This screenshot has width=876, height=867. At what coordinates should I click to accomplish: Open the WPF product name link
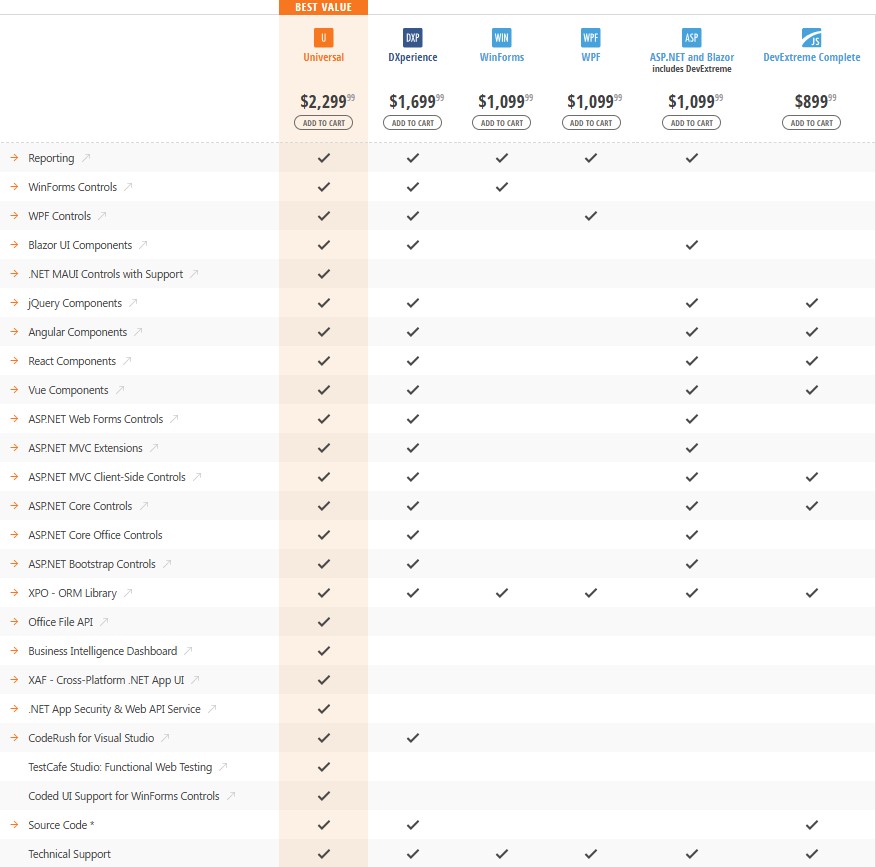click(x=591, y=57)
